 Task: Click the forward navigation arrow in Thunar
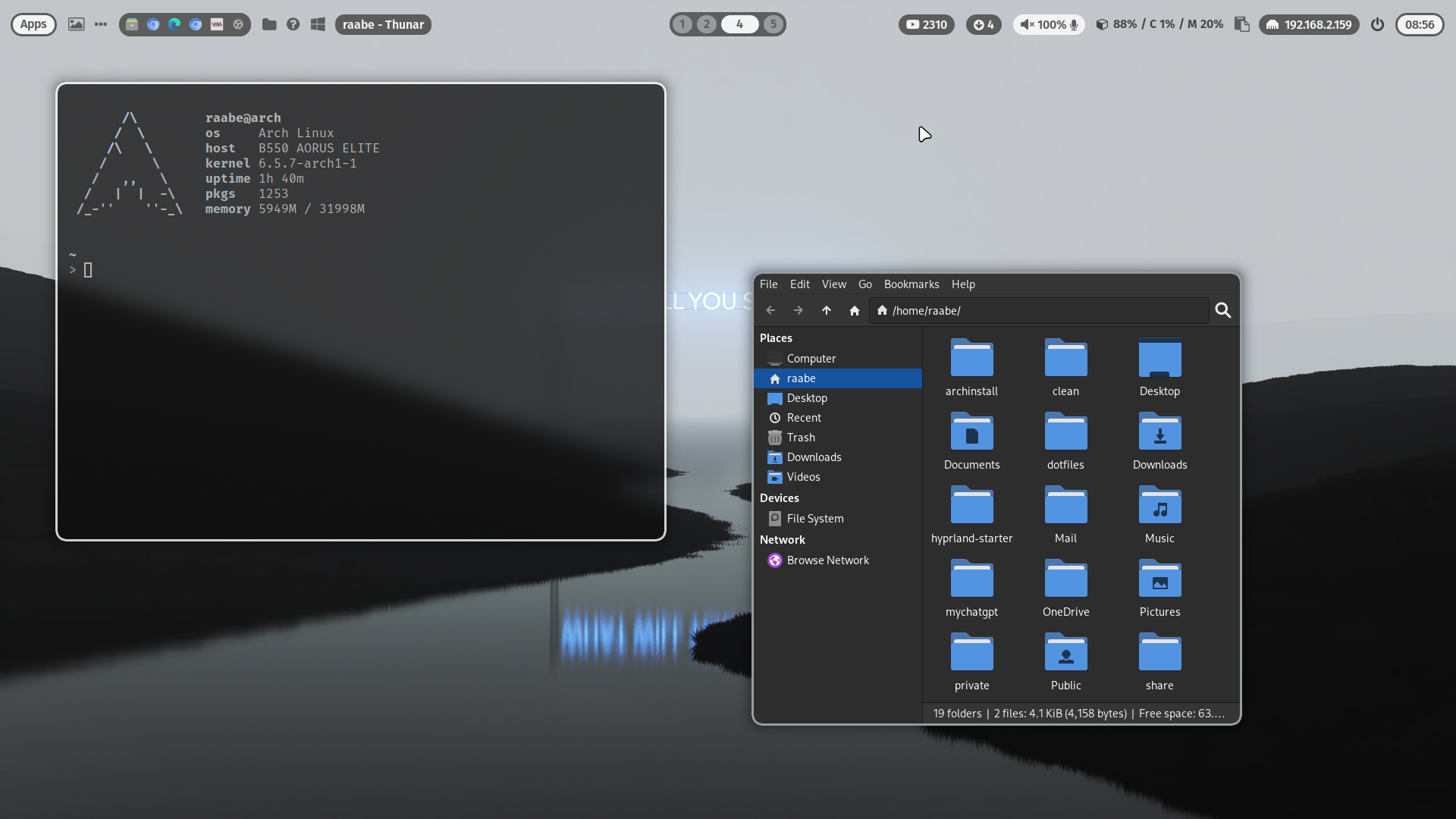[797, 310]
